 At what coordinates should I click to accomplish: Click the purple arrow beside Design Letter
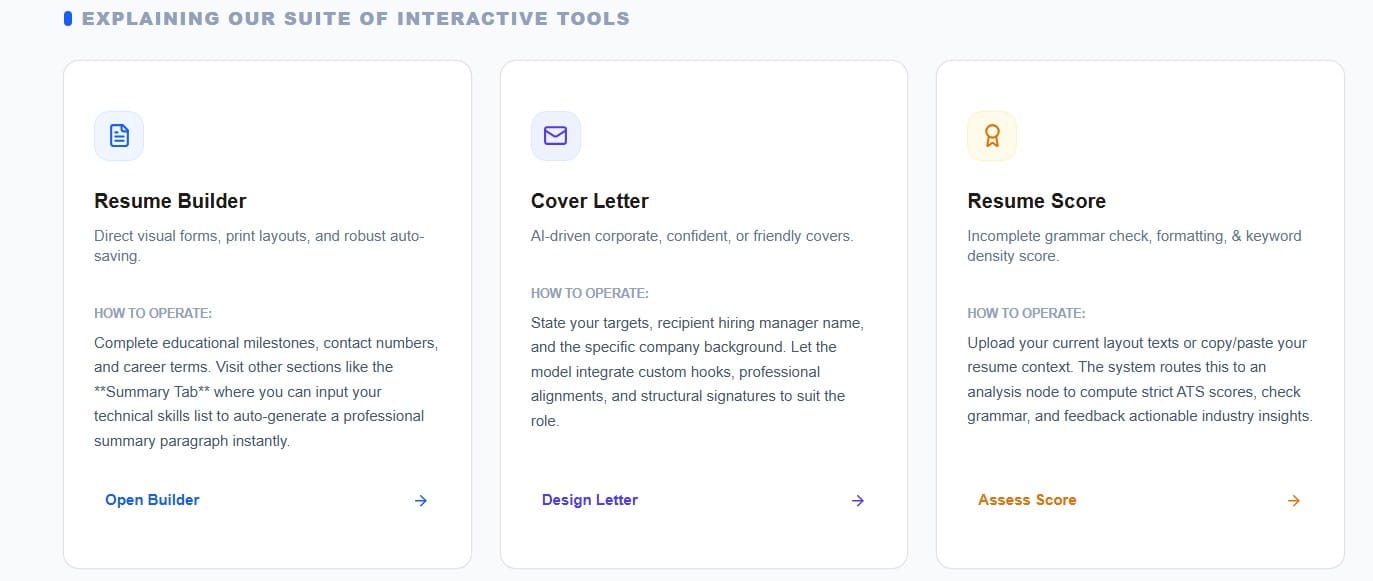click(858, 501)
